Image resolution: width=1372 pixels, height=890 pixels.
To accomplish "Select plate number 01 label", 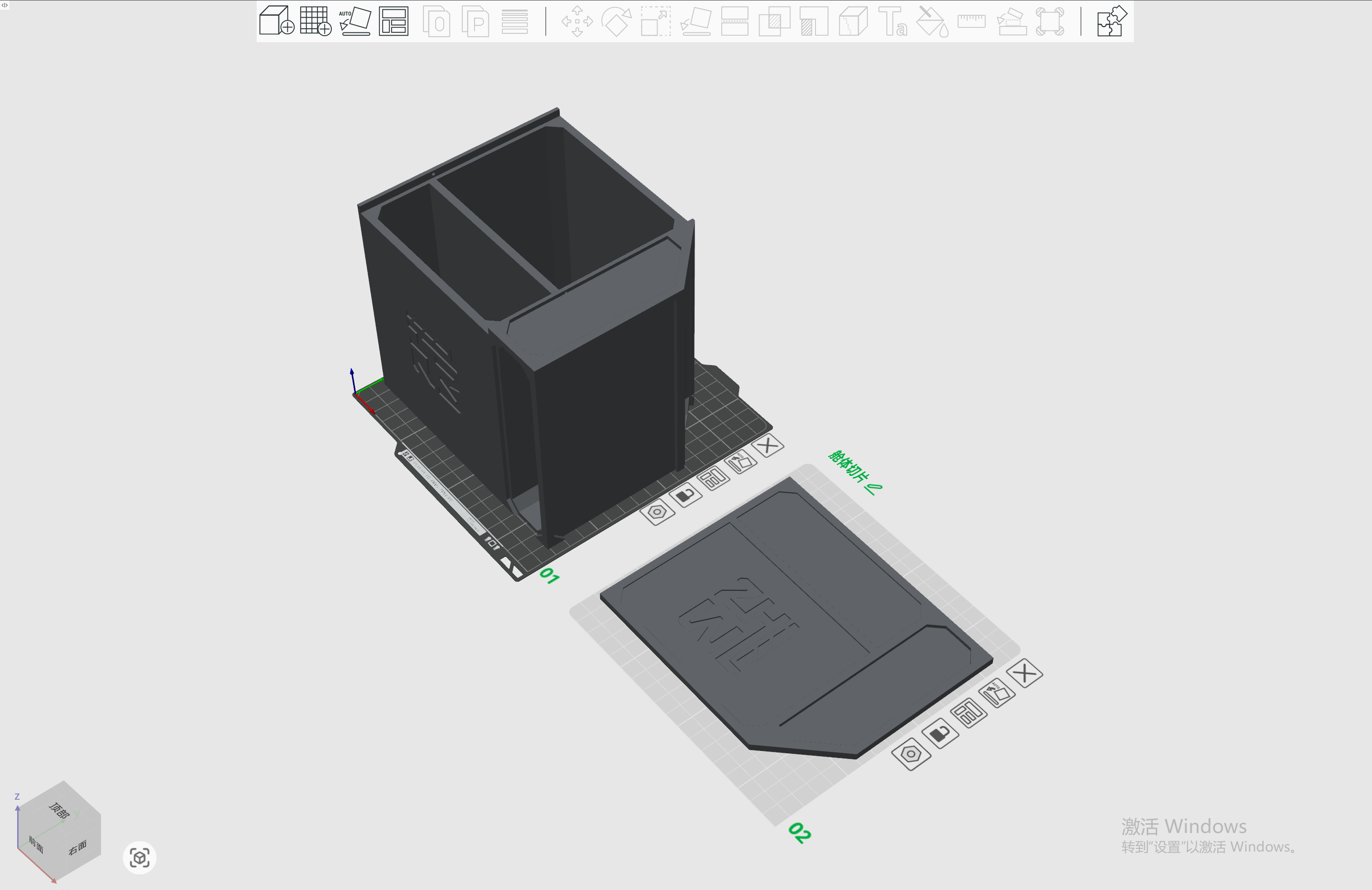I will click(x=550, y=576).
